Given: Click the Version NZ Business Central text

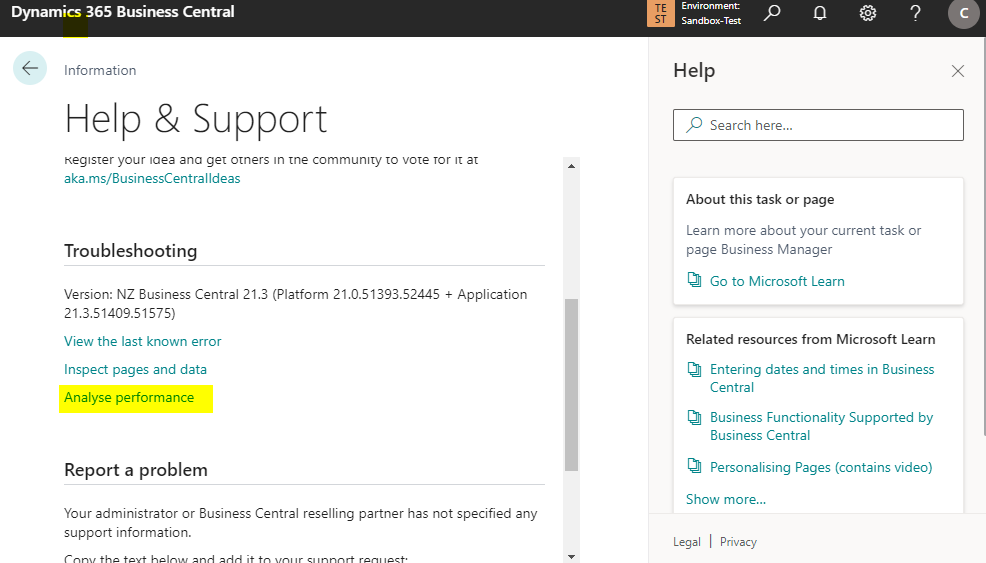Looking at the screenshot, I should (296, 304).
